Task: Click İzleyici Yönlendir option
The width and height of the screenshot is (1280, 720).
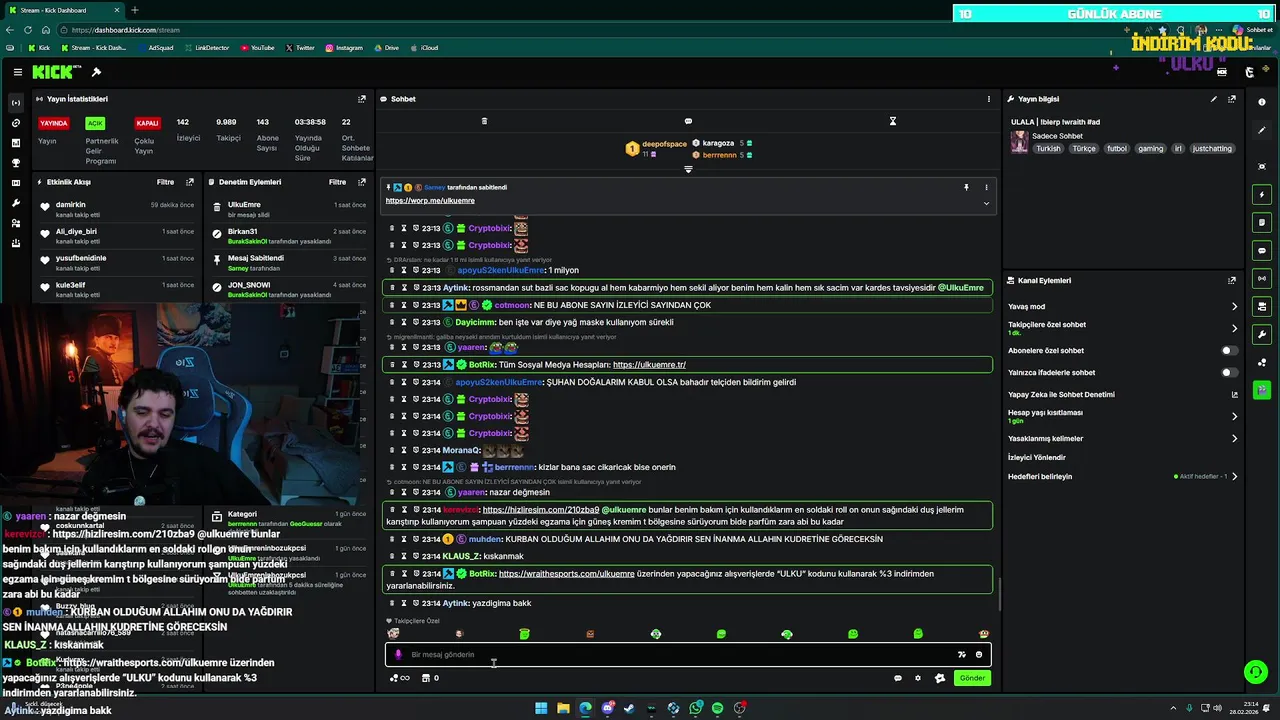Action: 1037,458
